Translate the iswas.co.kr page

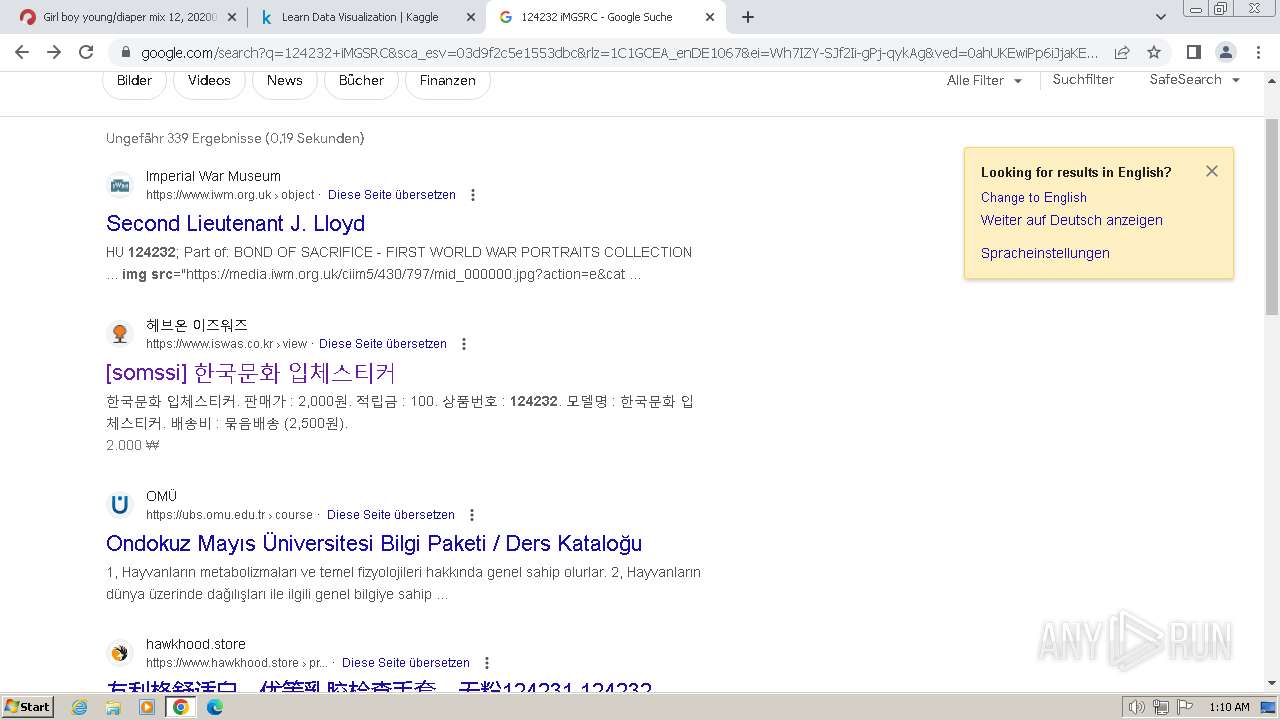382,344
